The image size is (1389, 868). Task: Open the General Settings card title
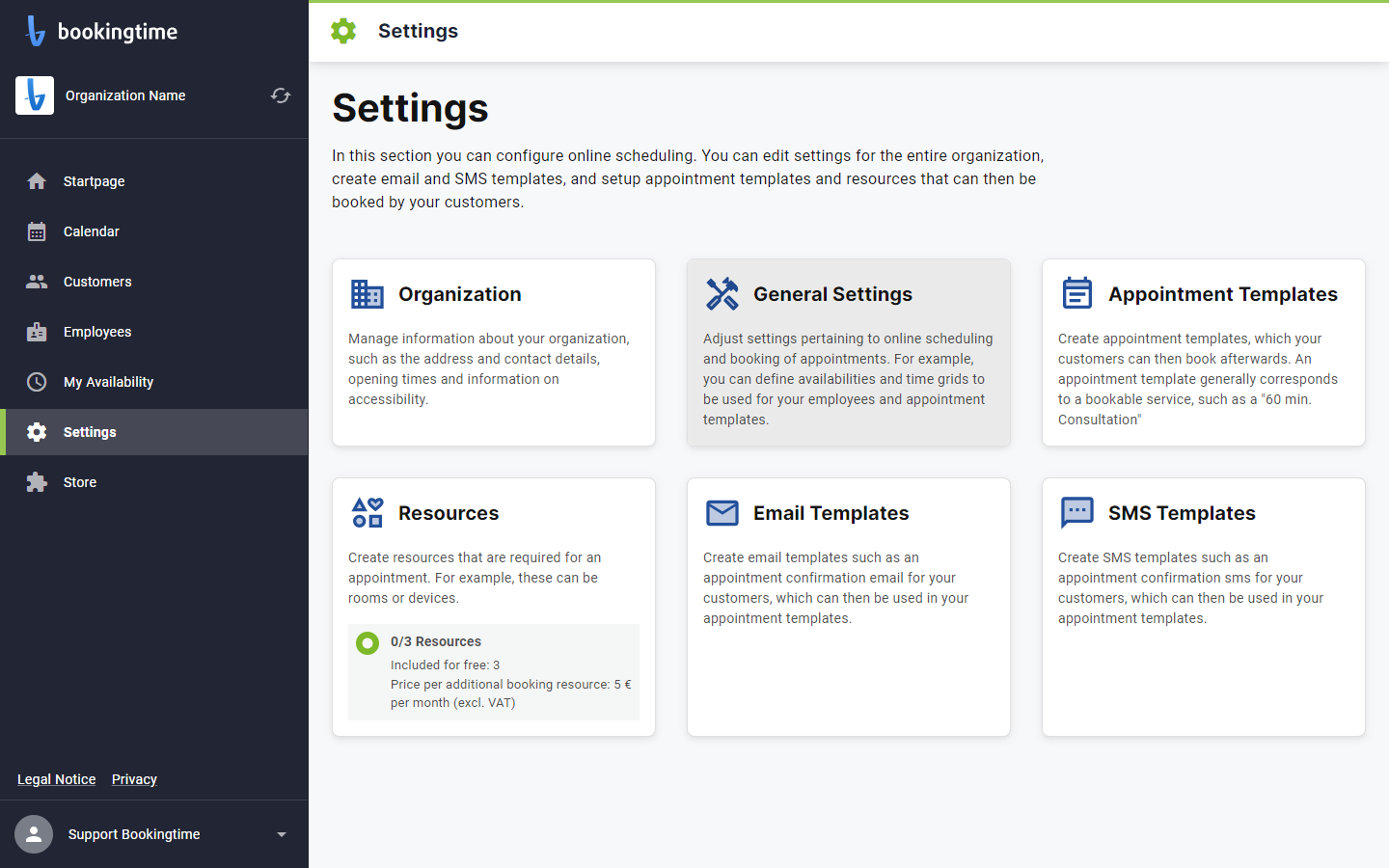[x=832, y=294]
